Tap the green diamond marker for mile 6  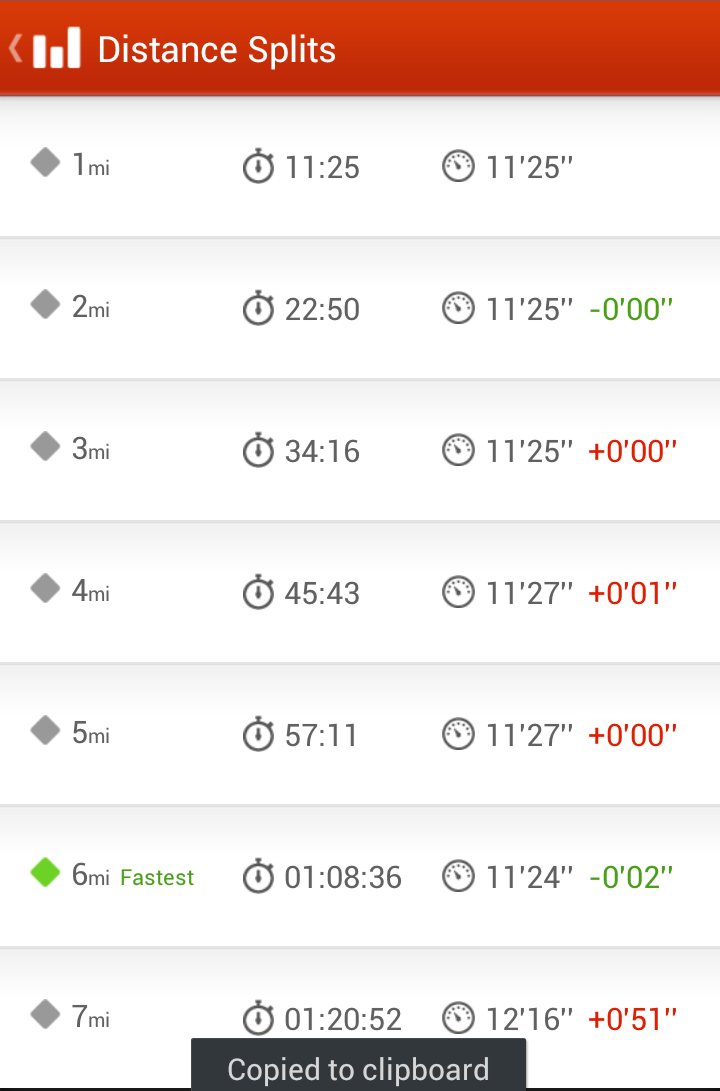pyautogui.click(x=45, y=873)
